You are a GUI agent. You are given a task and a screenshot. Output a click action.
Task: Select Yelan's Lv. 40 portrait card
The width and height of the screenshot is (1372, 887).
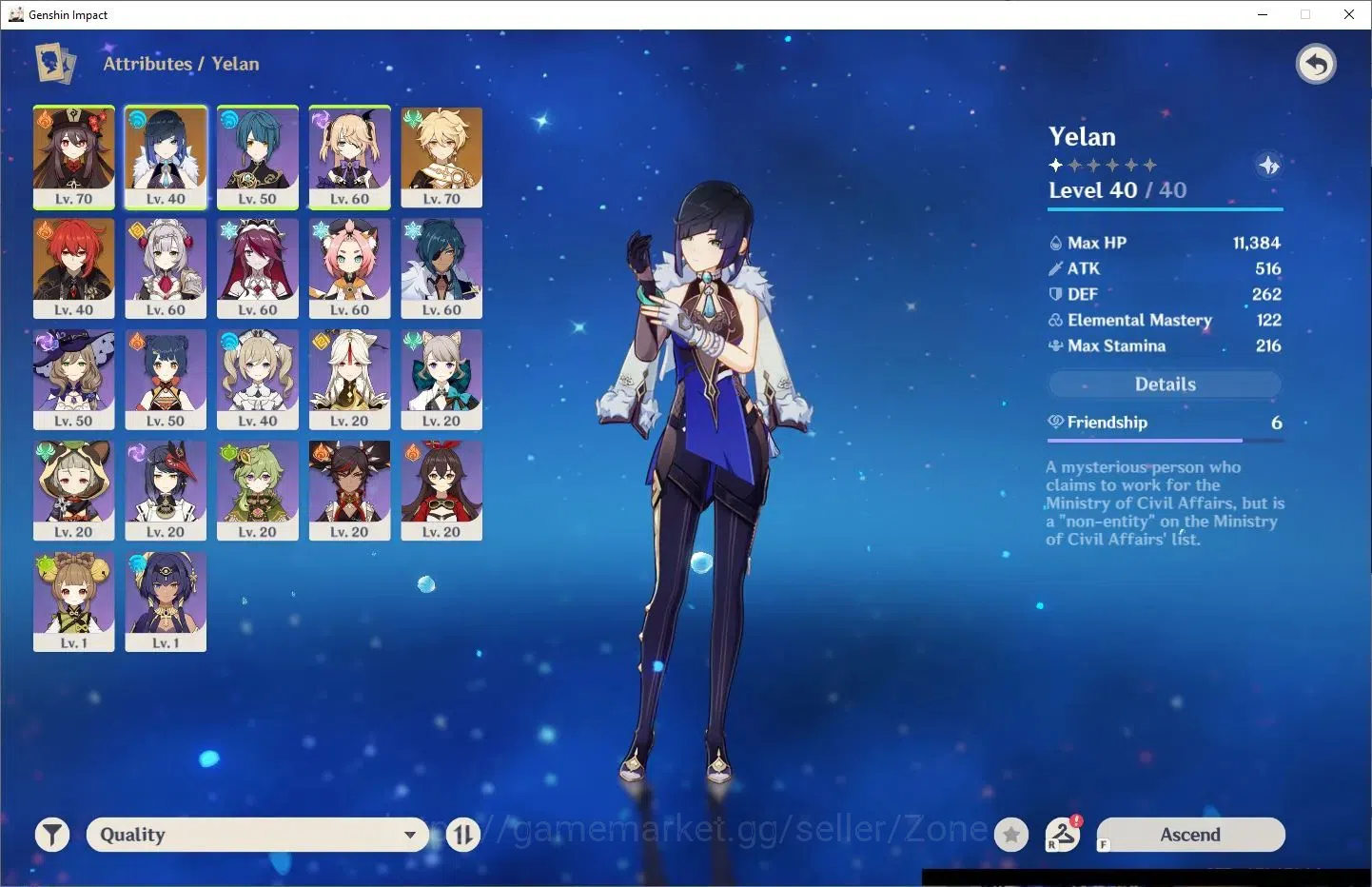[x=166, y=157]
